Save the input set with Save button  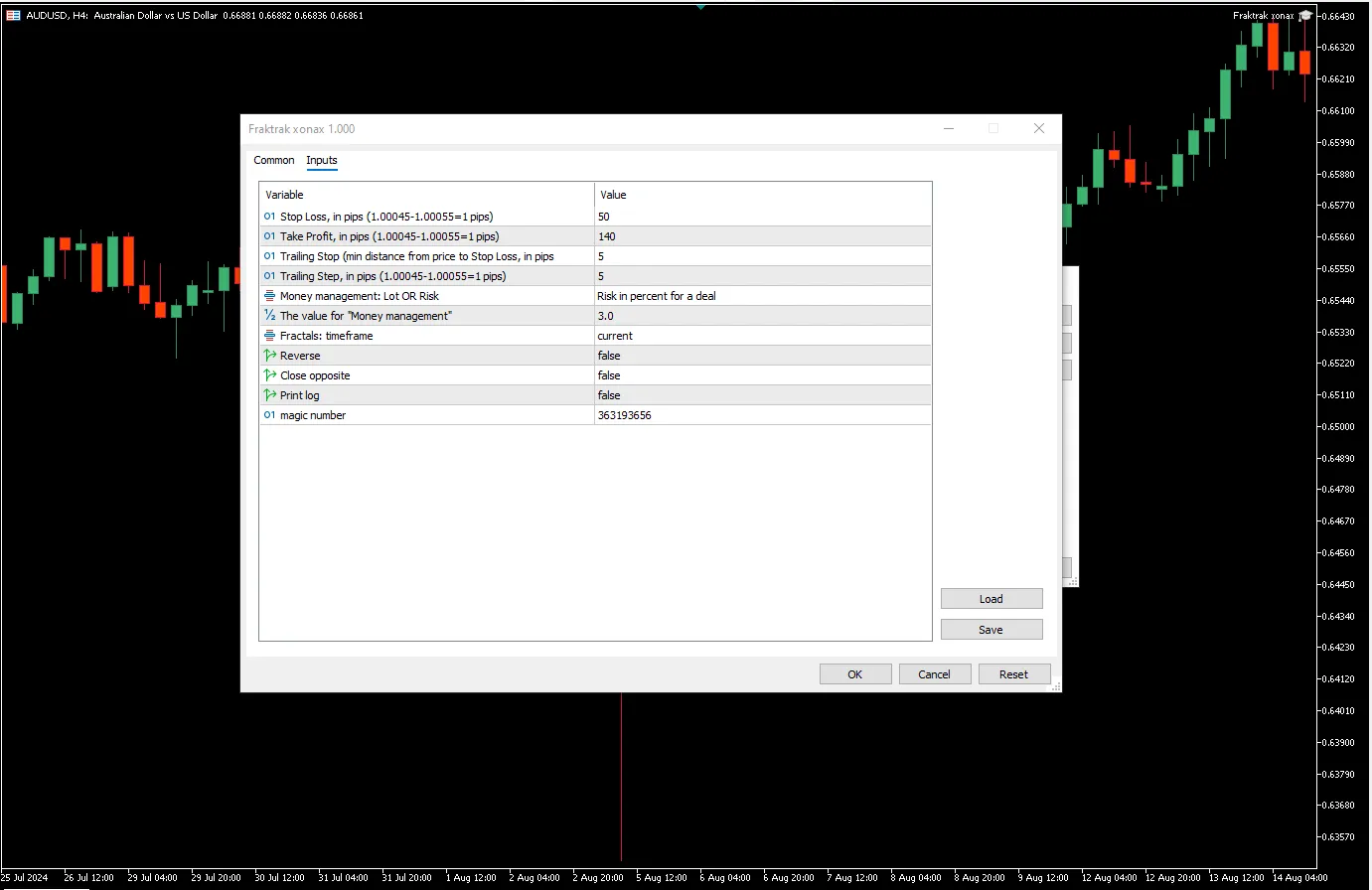coord(991,630)
